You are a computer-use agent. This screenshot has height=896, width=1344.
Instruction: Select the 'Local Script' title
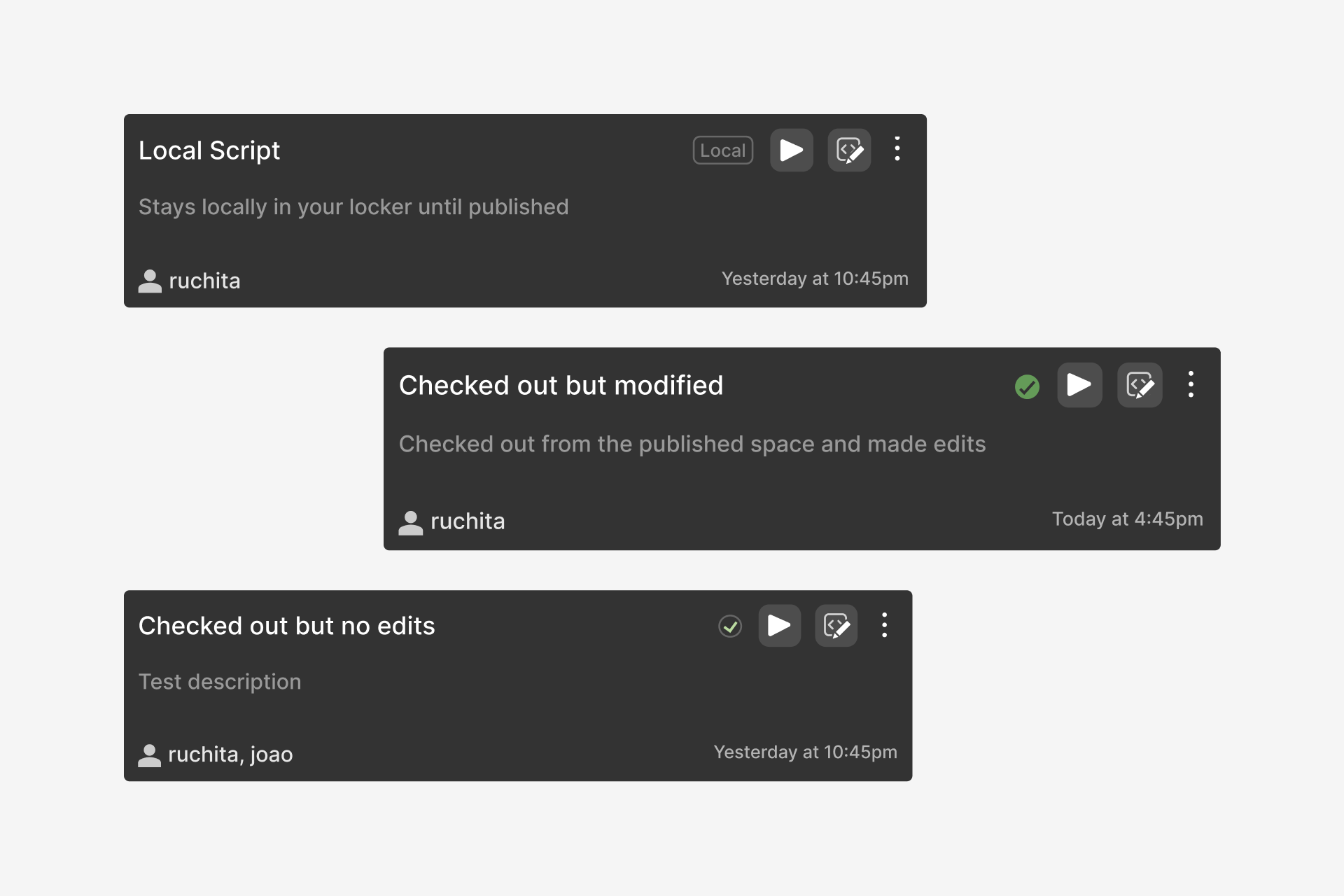[209, 150]
